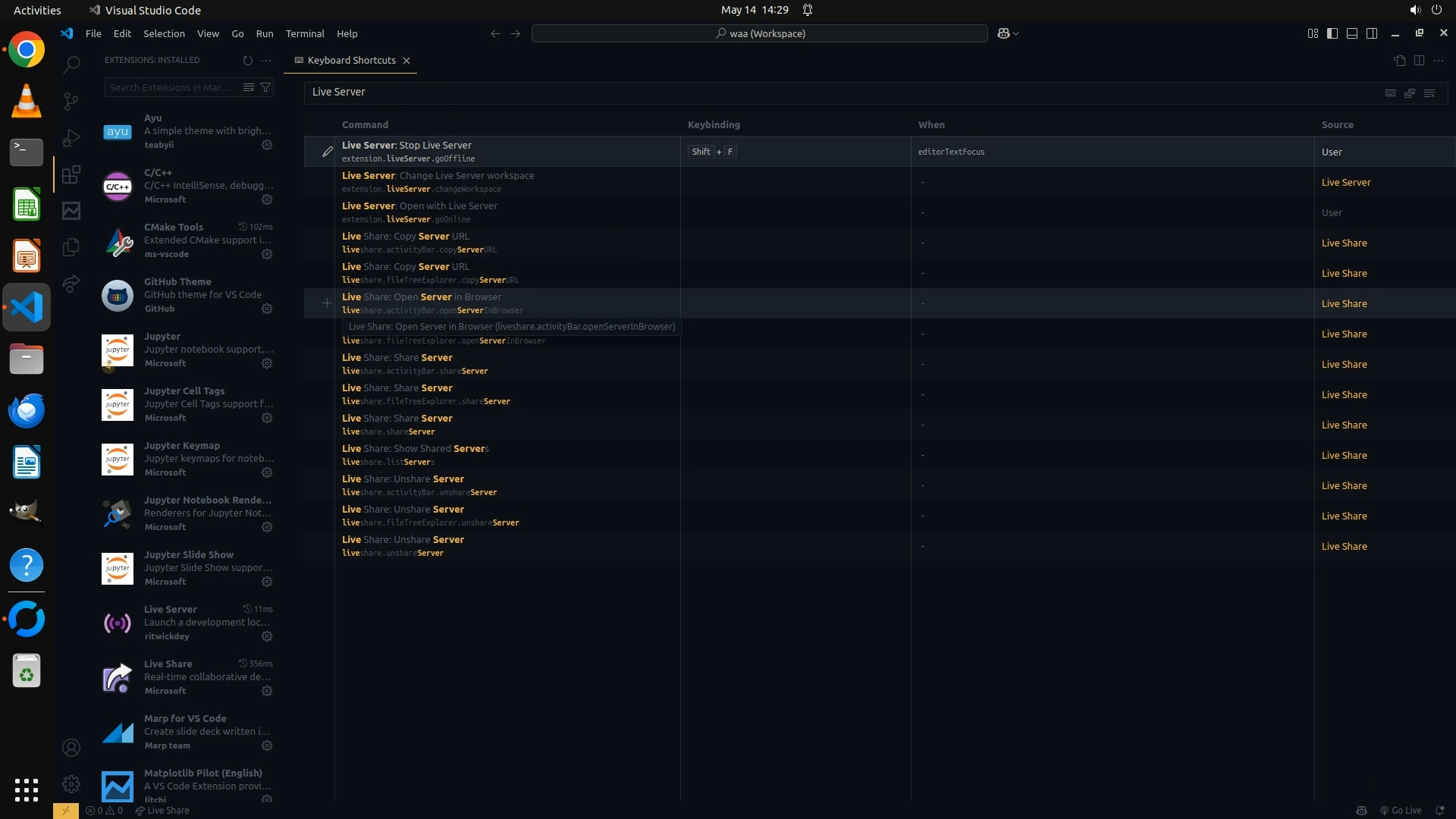The height and width of the screenshot is (819, 1456).
Task: Toggle Sort by Precedence in shortcuts search
Action: 1410,93
